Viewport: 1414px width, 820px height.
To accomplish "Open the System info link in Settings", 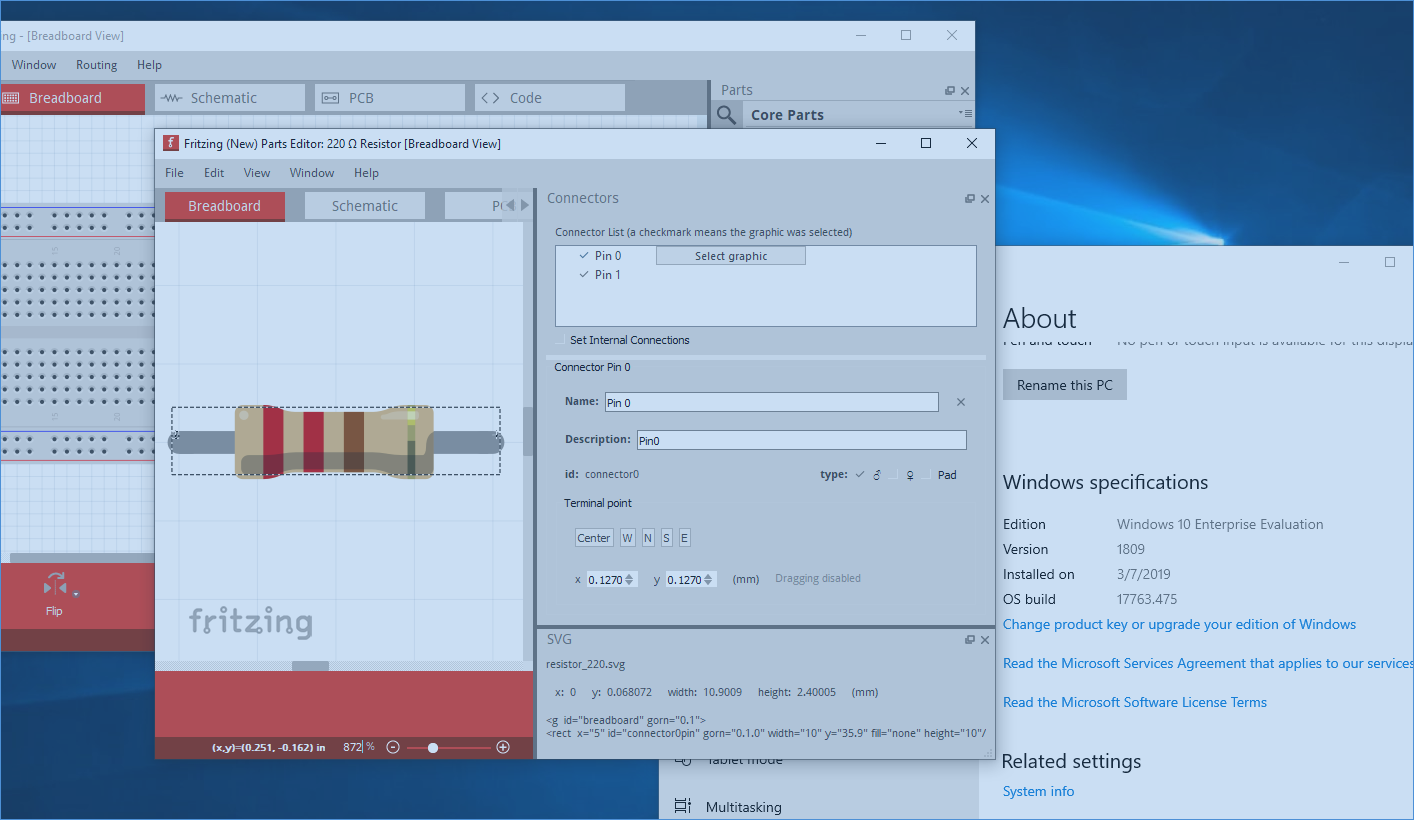I will [x=1038, y=791].
